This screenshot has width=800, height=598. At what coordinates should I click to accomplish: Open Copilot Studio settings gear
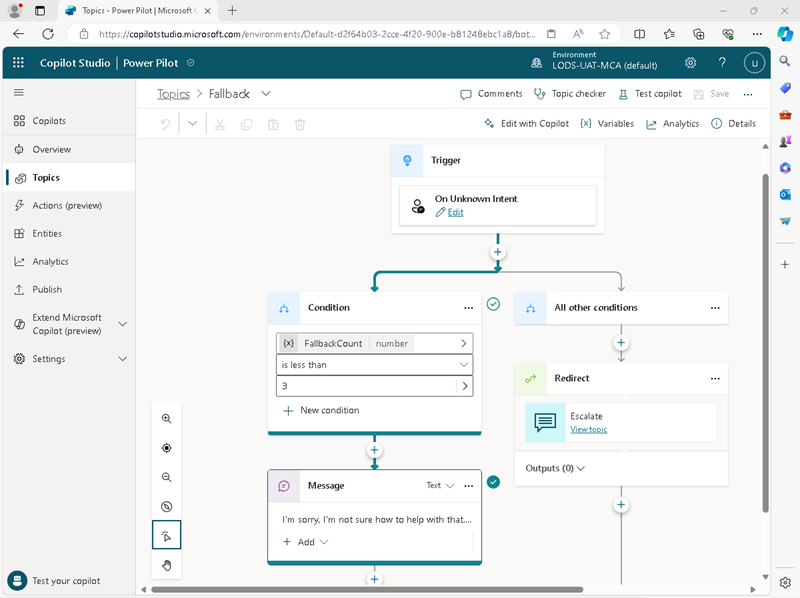click(690, 63)
